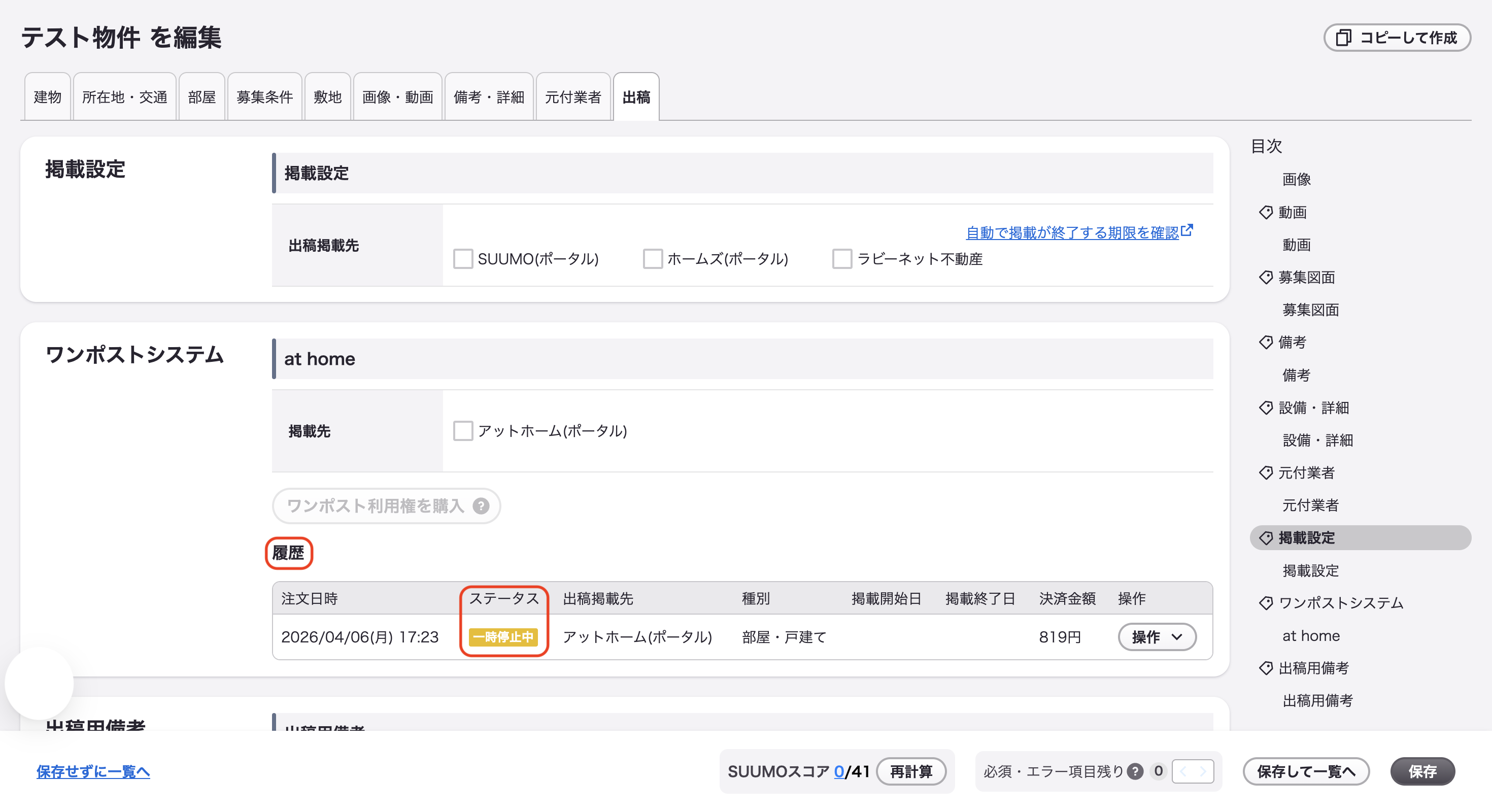Open the 操作 dropdown in history row
The height and width of the screenshot is (812, 1492).
coord(1157,636)
